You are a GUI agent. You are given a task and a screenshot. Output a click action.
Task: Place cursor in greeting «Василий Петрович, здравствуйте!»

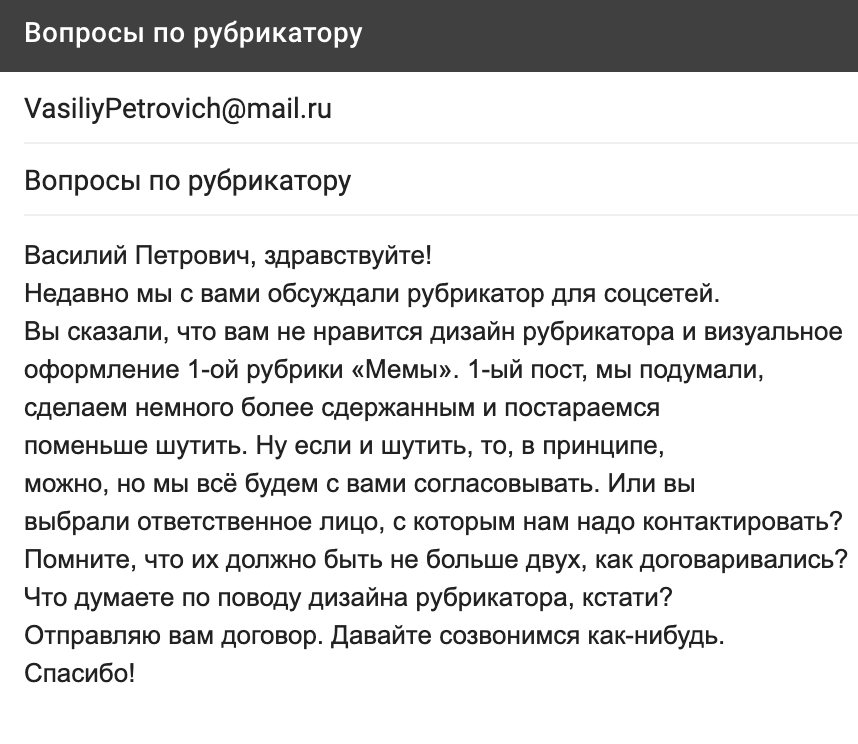coord(228,255)
